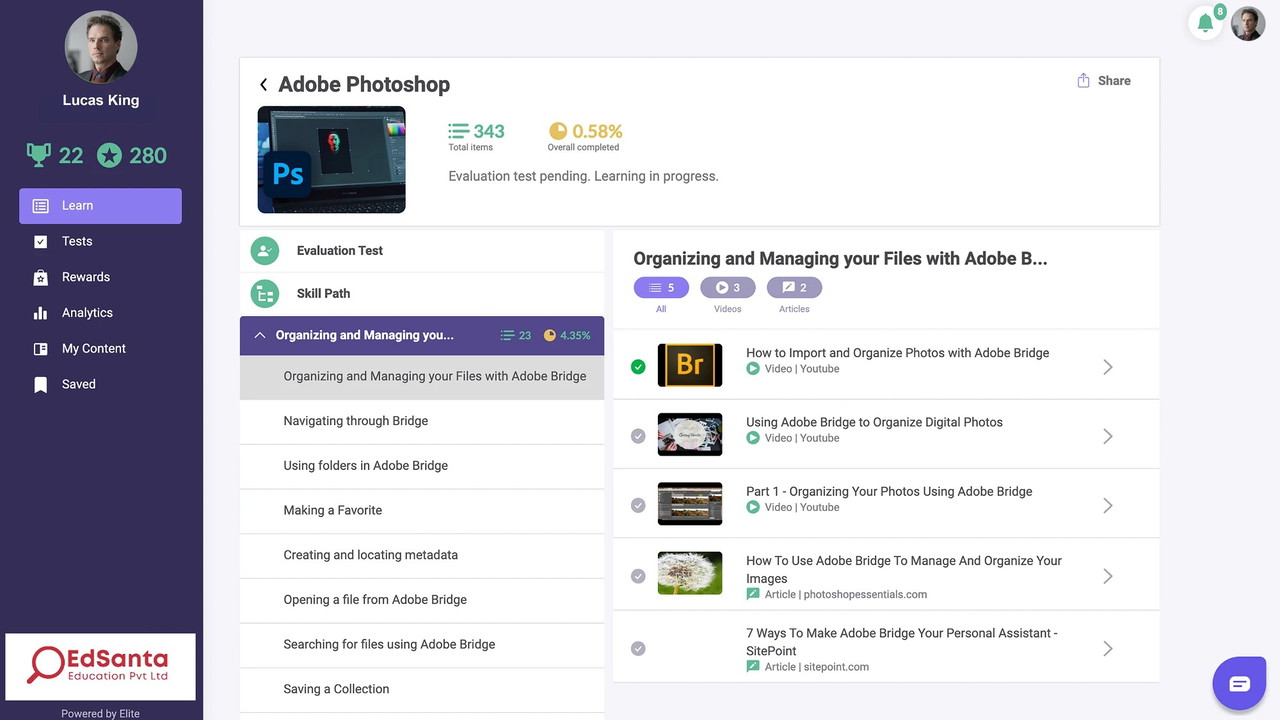
Task: Click the Analytics bar chart icon
Action: click(40, 313)
